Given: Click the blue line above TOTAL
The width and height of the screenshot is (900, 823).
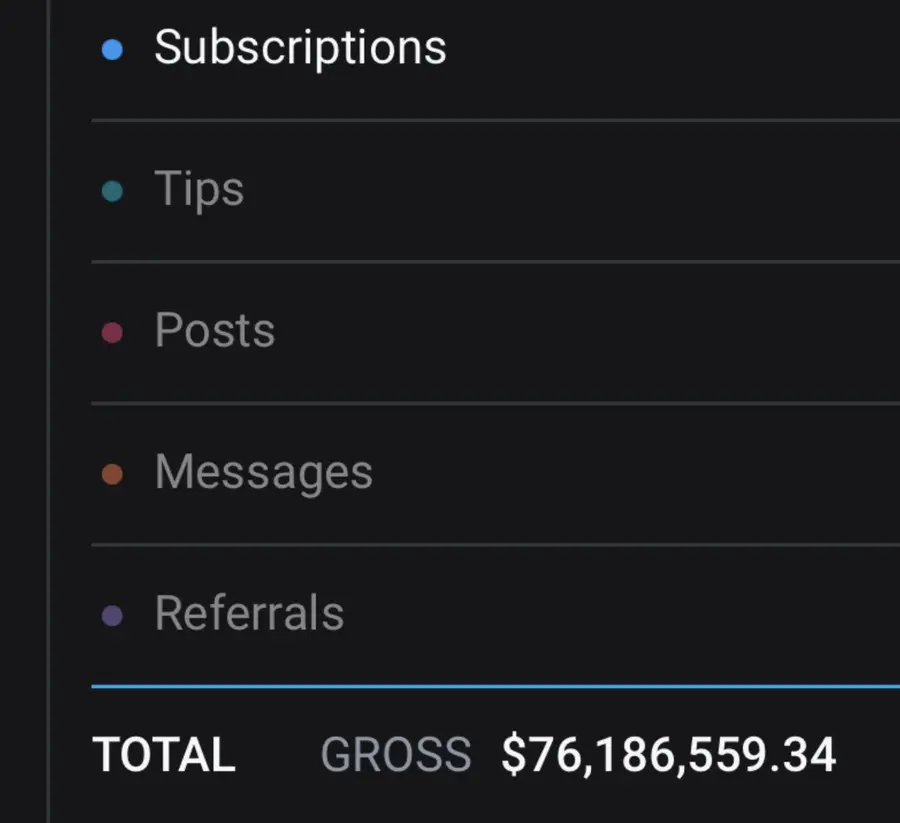Looking at the screenshot, I should (x=495, y=687).
